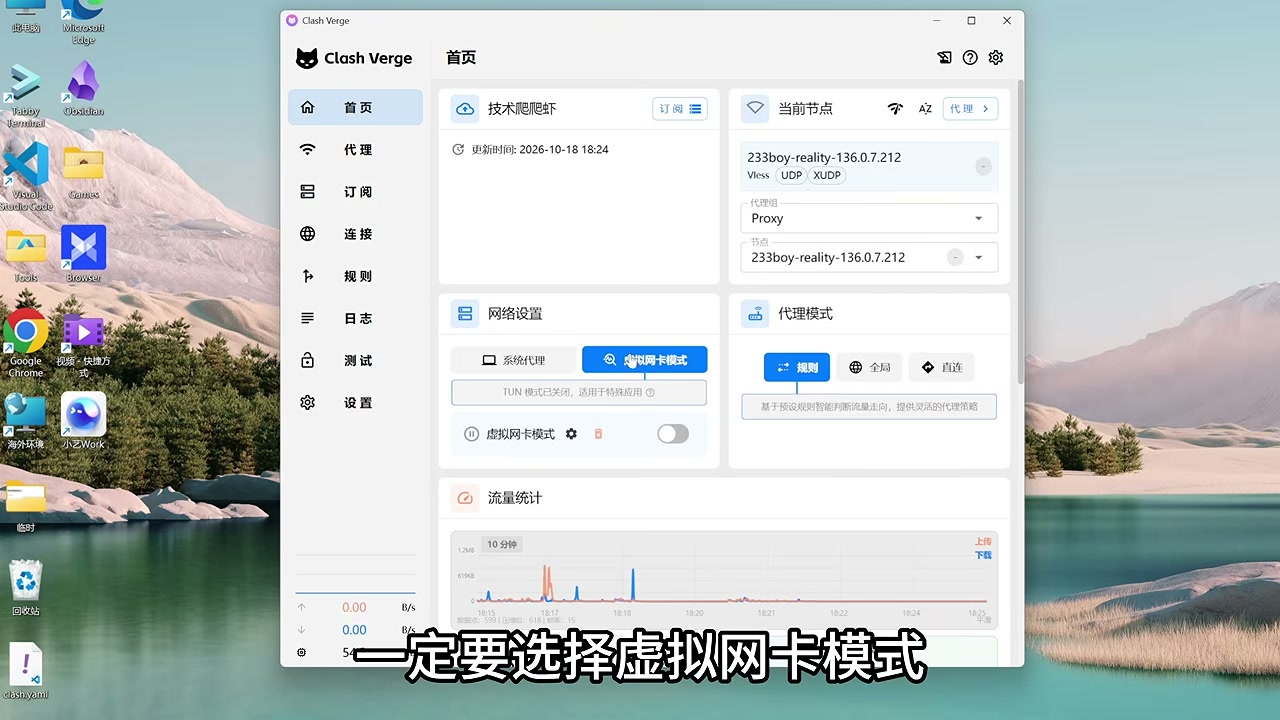The image size is (1280, 720).
Task: Select the 虚拟网卡模式 blue button
Action: tap(645, 360)
